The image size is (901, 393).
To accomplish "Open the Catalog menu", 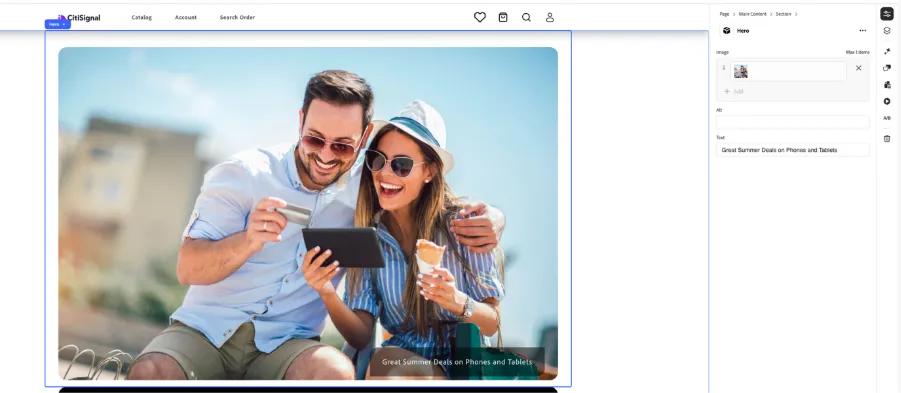I will click(141, 17).
